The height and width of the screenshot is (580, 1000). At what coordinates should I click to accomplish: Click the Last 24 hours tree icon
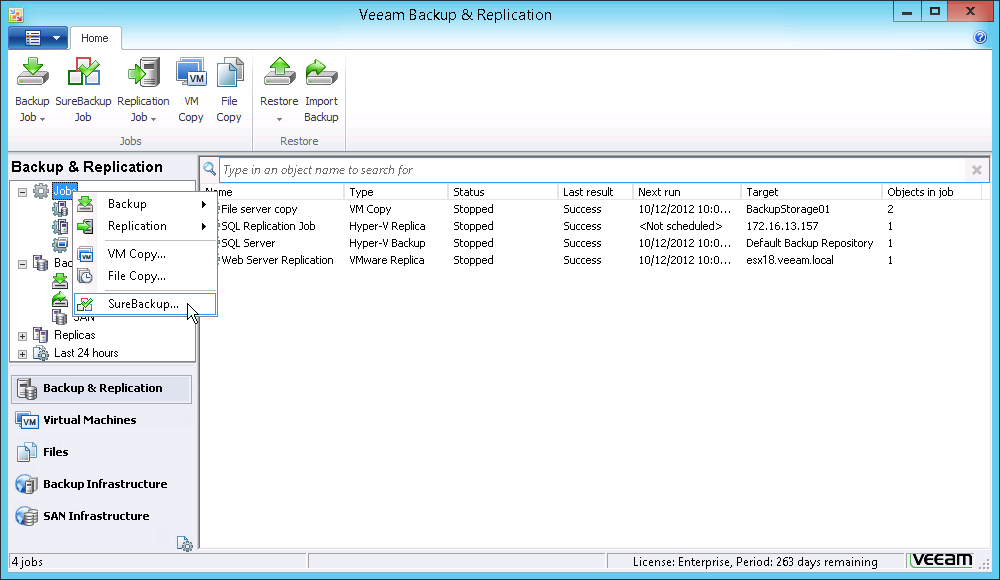pyautogui.click(x=41, y=353)
